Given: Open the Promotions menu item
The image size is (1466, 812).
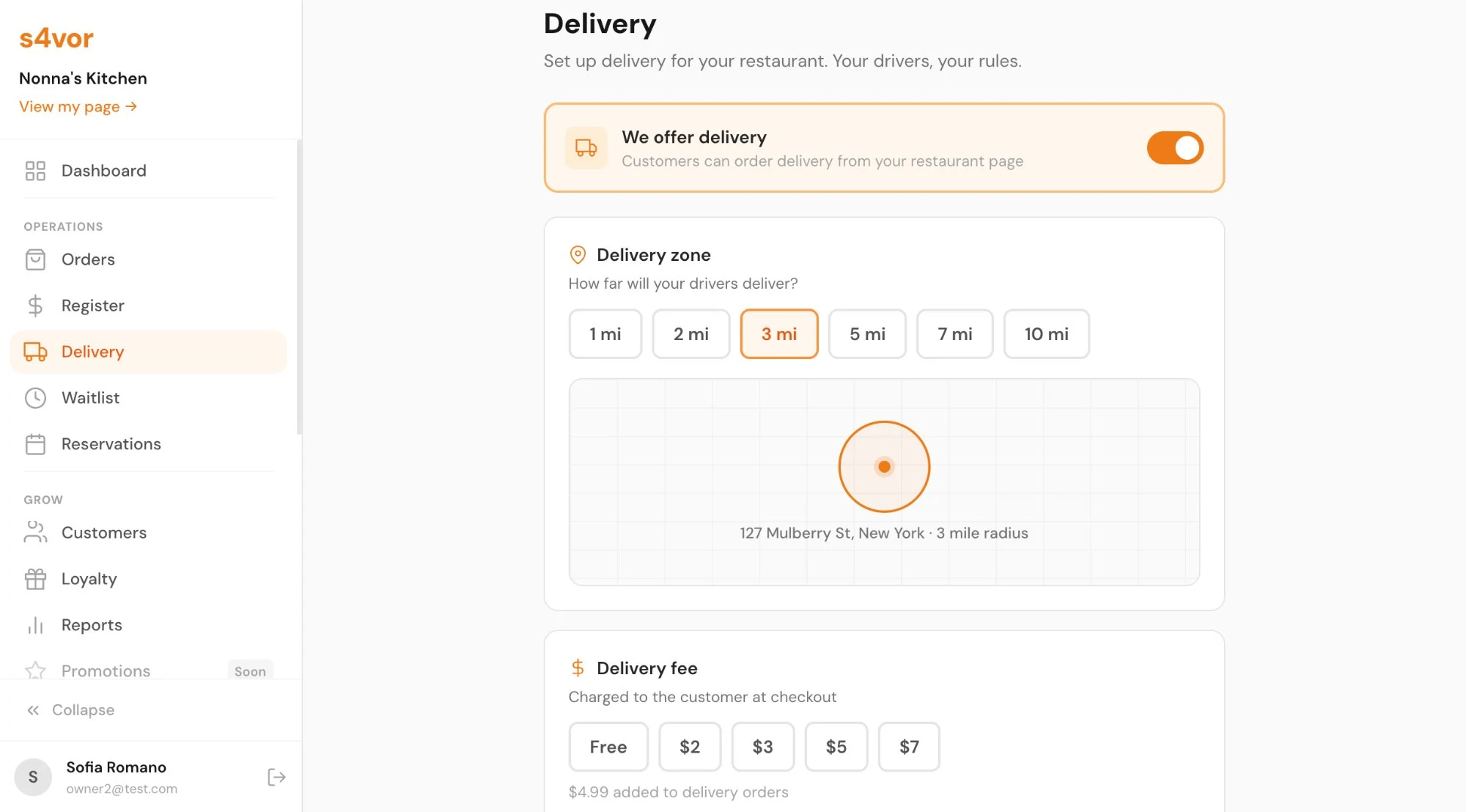Looking at the screenshot, I should [105, 671].
